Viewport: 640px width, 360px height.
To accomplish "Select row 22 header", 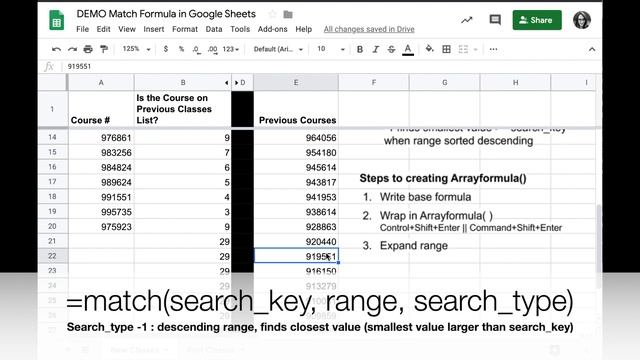I will tap(52, 256).
